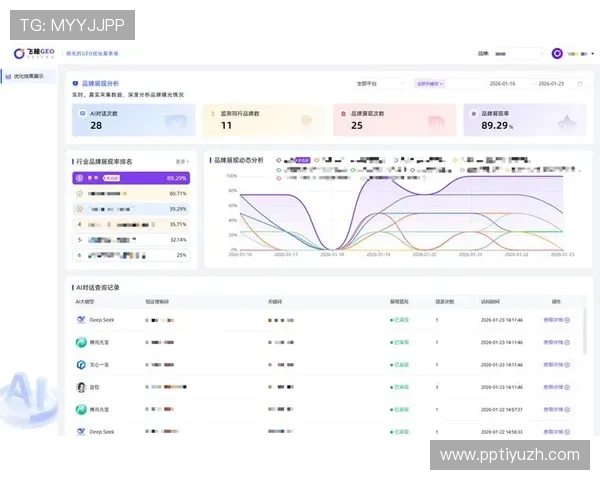Click the AI对话查询记录 table scrollbar
Image resolution: width=600 pixels, height=480 pixels.
point(584,331)
